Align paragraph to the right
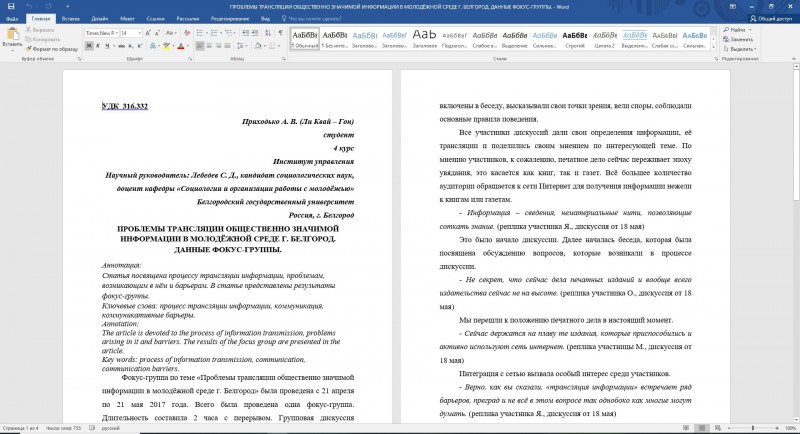Viewport: 800px width, 434px height. [x=218, y=46]
